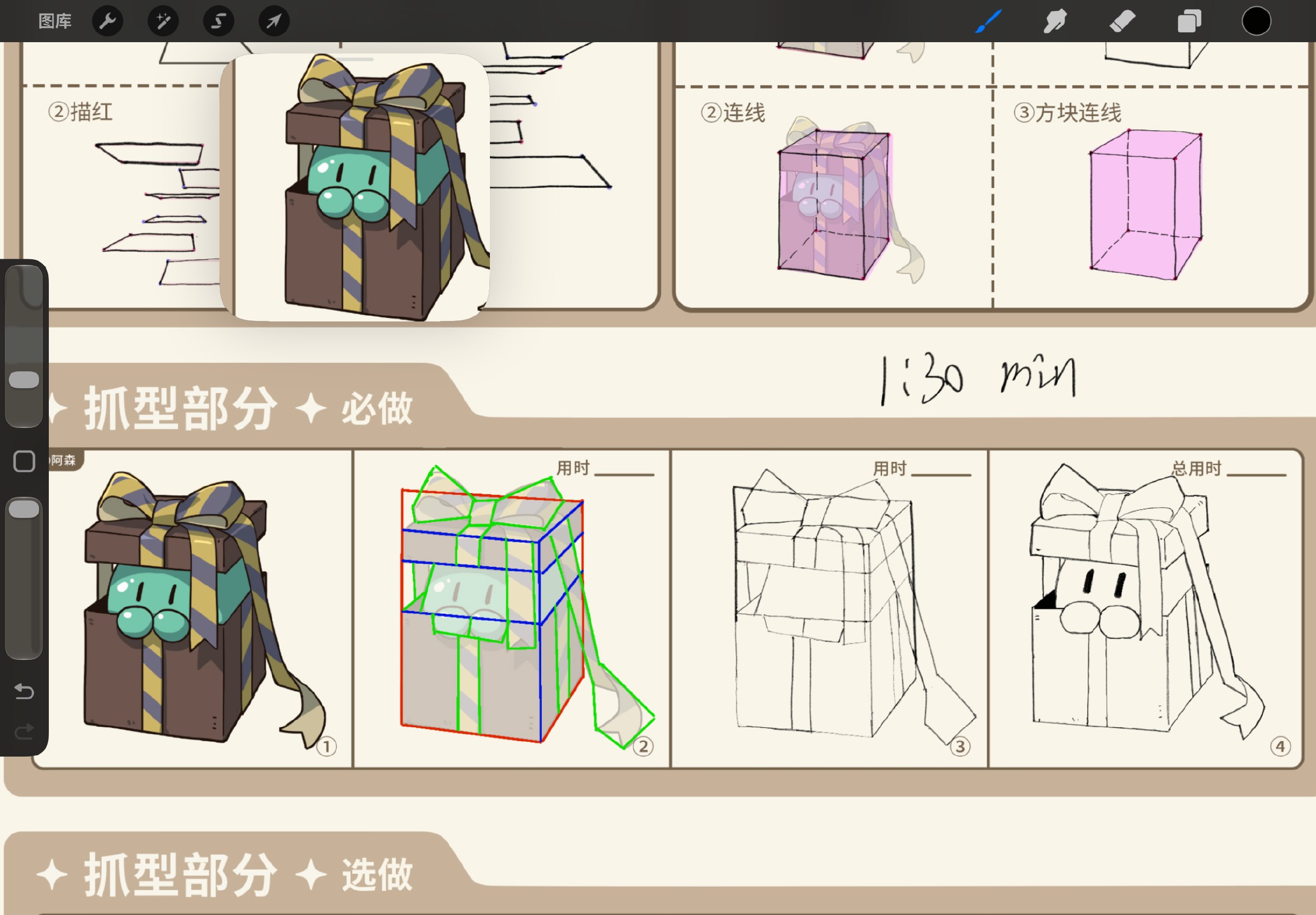The image size is (1316, 915).
Task: Select the Smudge finger tool
Action: point(1055,21)
